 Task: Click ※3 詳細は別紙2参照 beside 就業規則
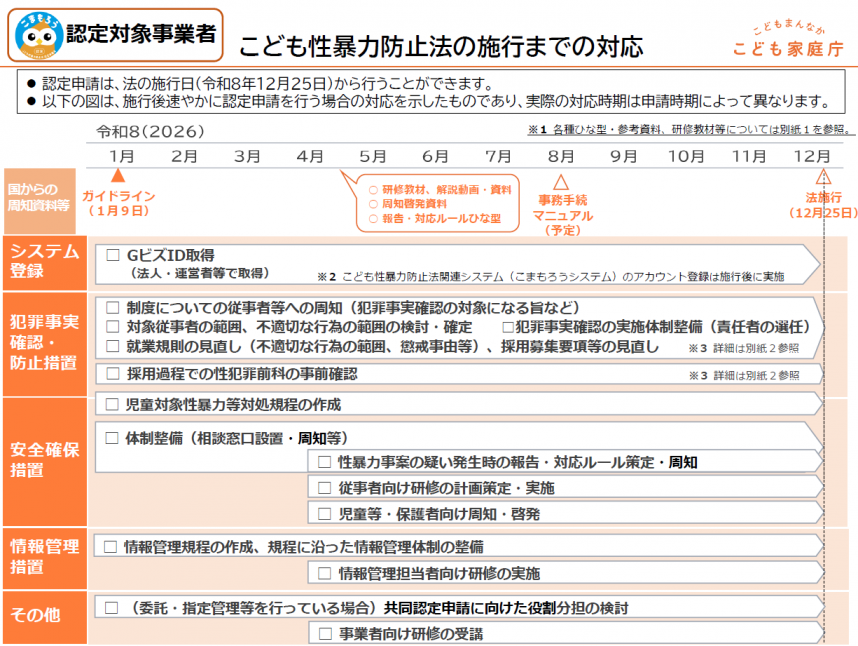[744, 348]
